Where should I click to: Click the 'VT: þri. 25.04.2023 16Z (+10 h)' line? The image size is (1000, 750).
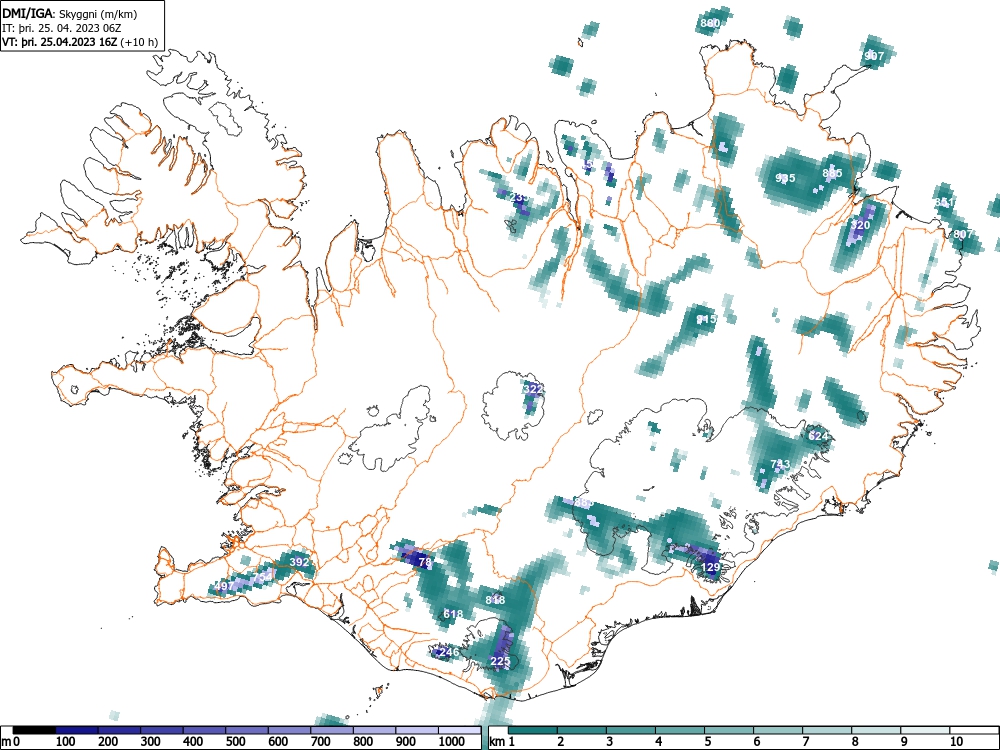pos(80,42)
